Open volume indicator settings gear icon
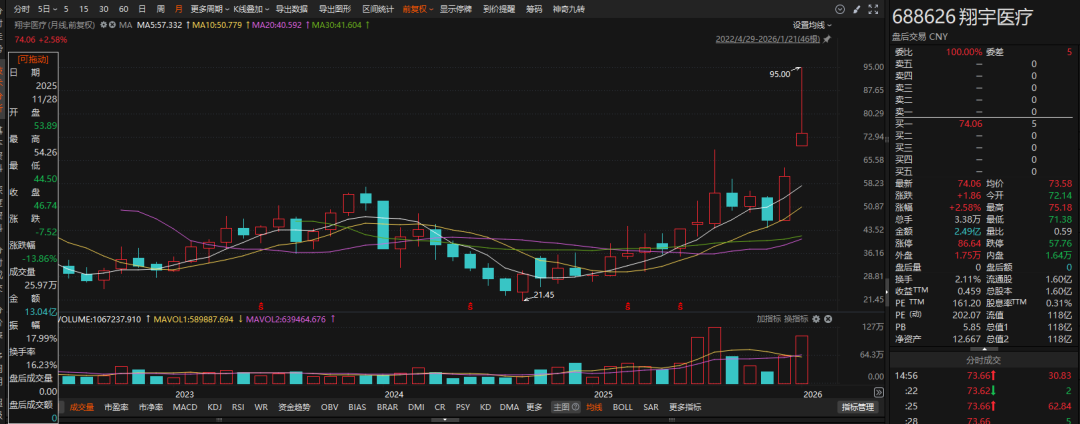 [x=816, y=319]
